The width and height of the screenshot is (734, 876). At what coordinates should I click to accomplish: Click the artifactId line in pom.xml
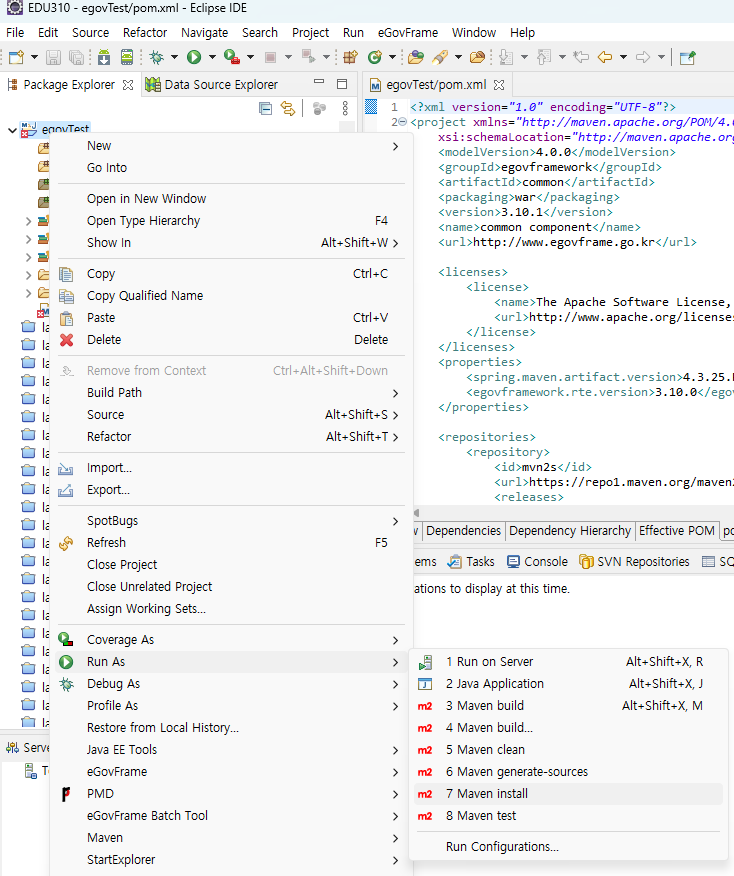546,182
